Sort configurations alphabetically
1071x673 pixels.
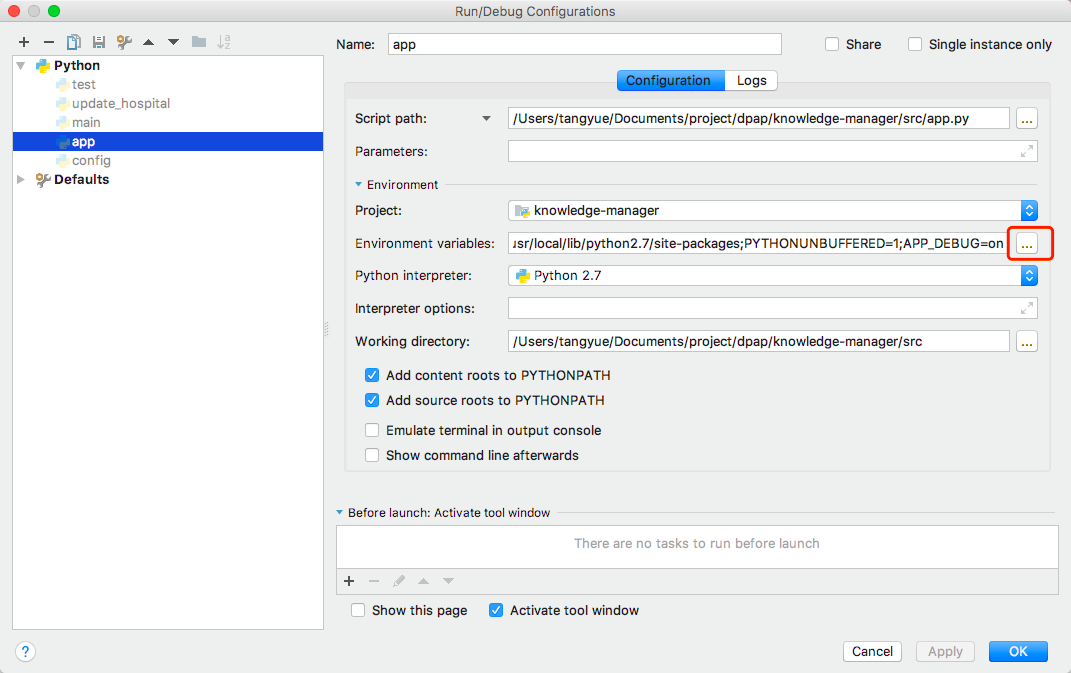coord(222,42)
